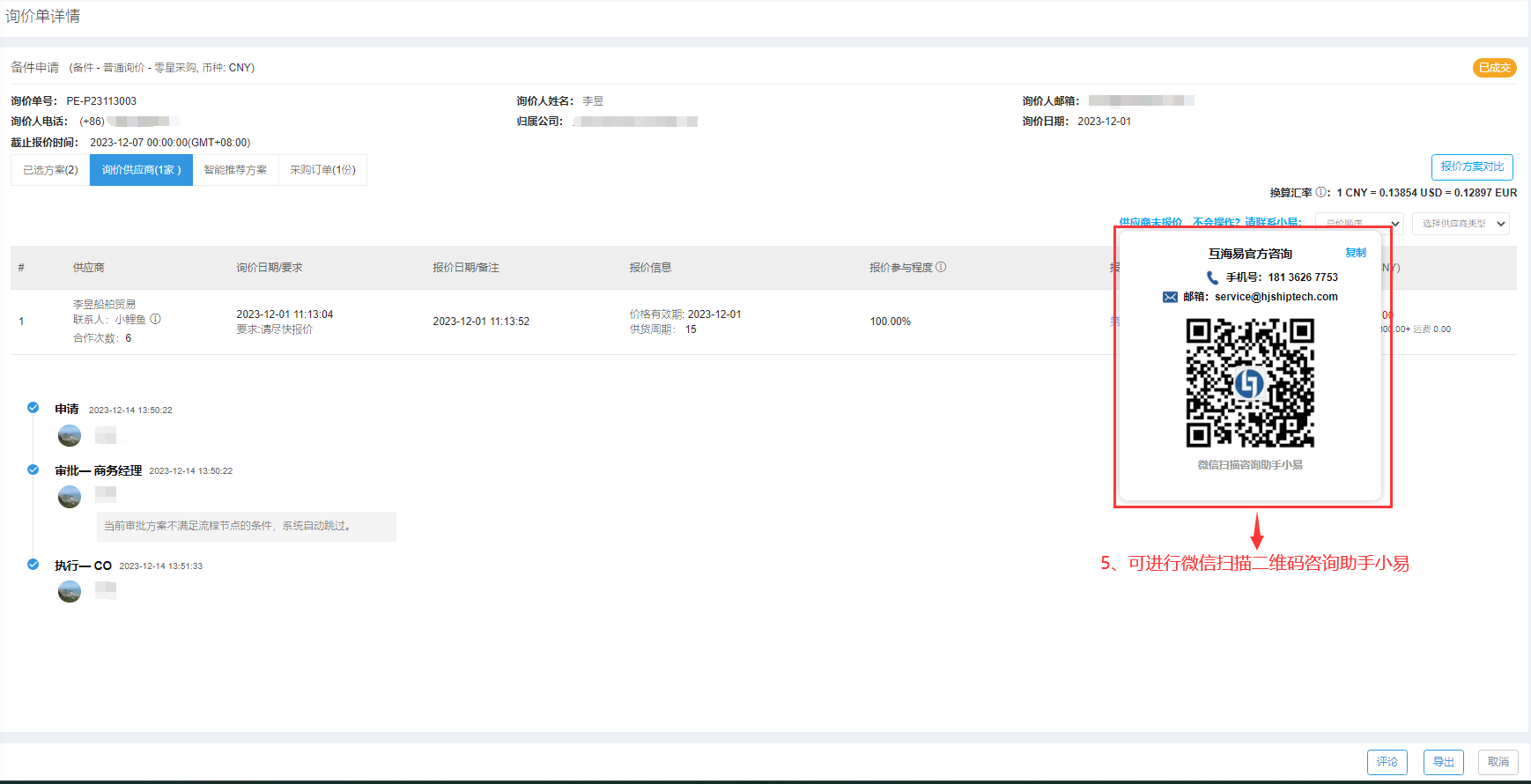Click the 已成交 status badge

[1495, 68]
